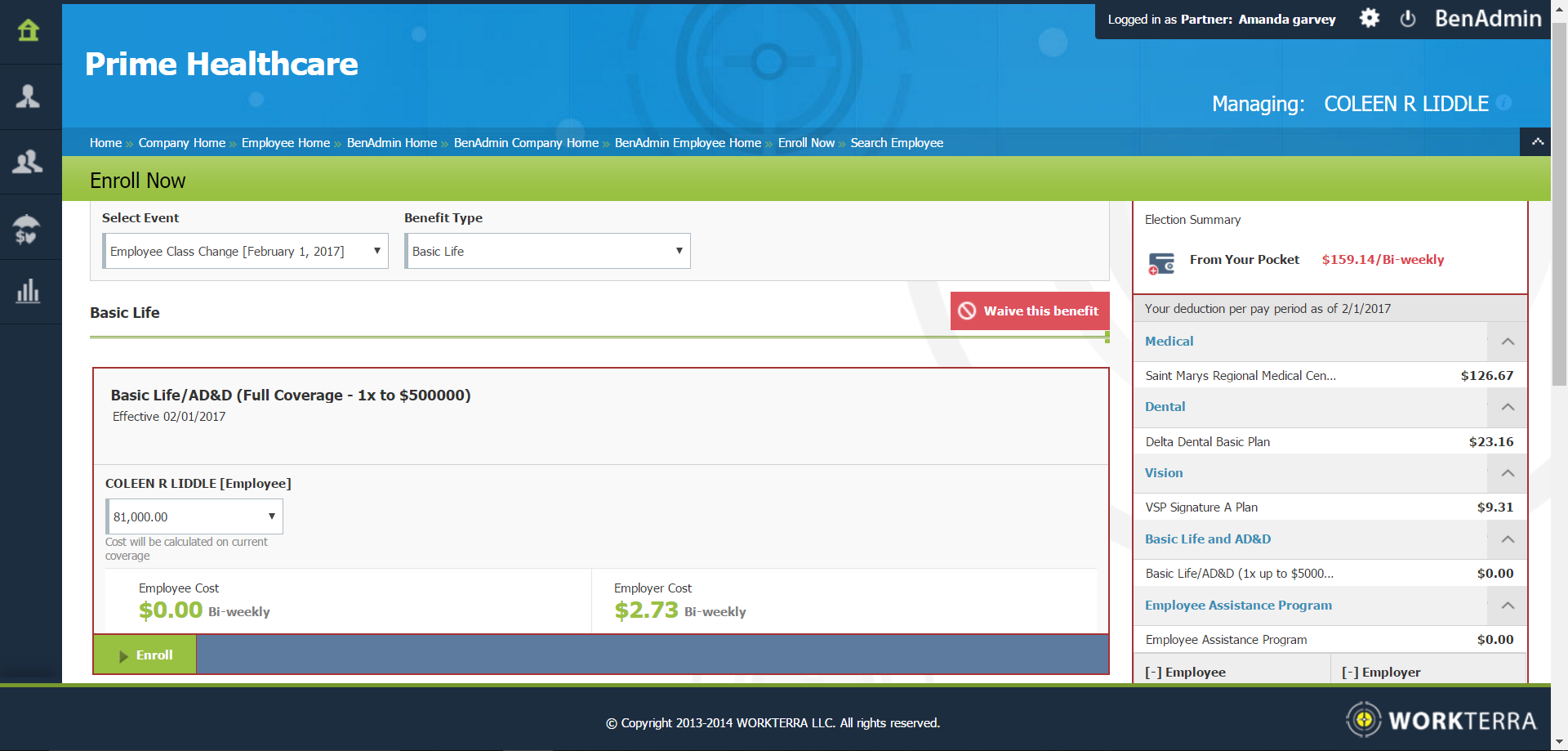Collapse the [-] Employee column

point(1185,672)
